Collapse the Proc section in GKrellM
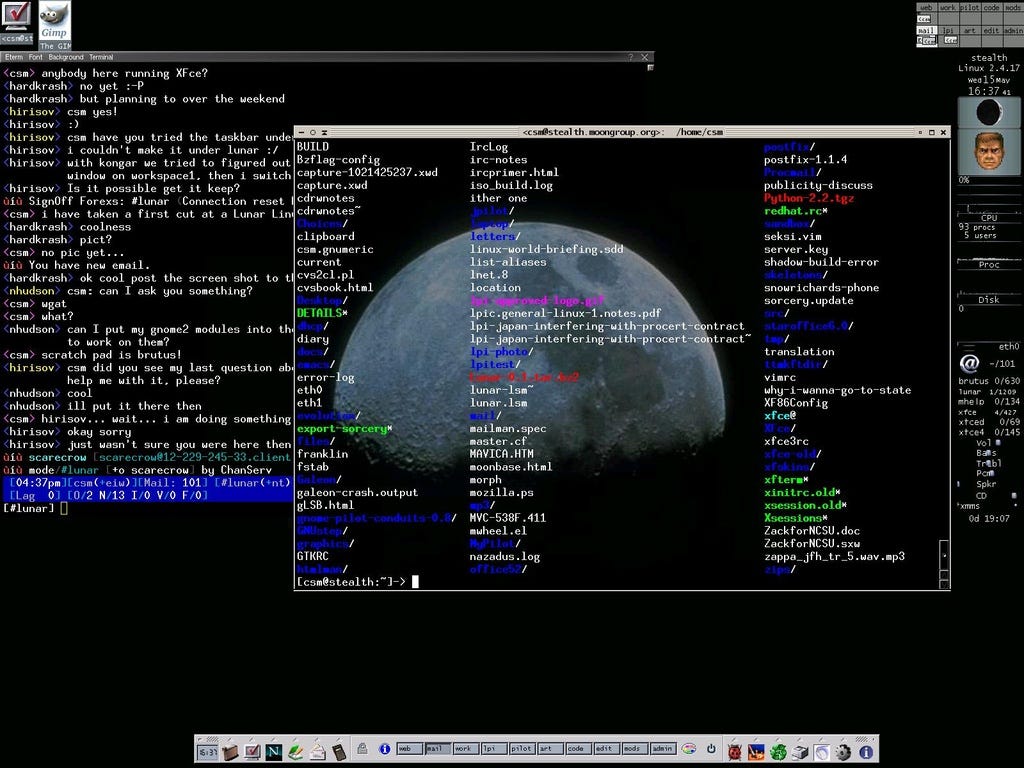This screenshot has height=768, width=1024. [x=988, y=264]
